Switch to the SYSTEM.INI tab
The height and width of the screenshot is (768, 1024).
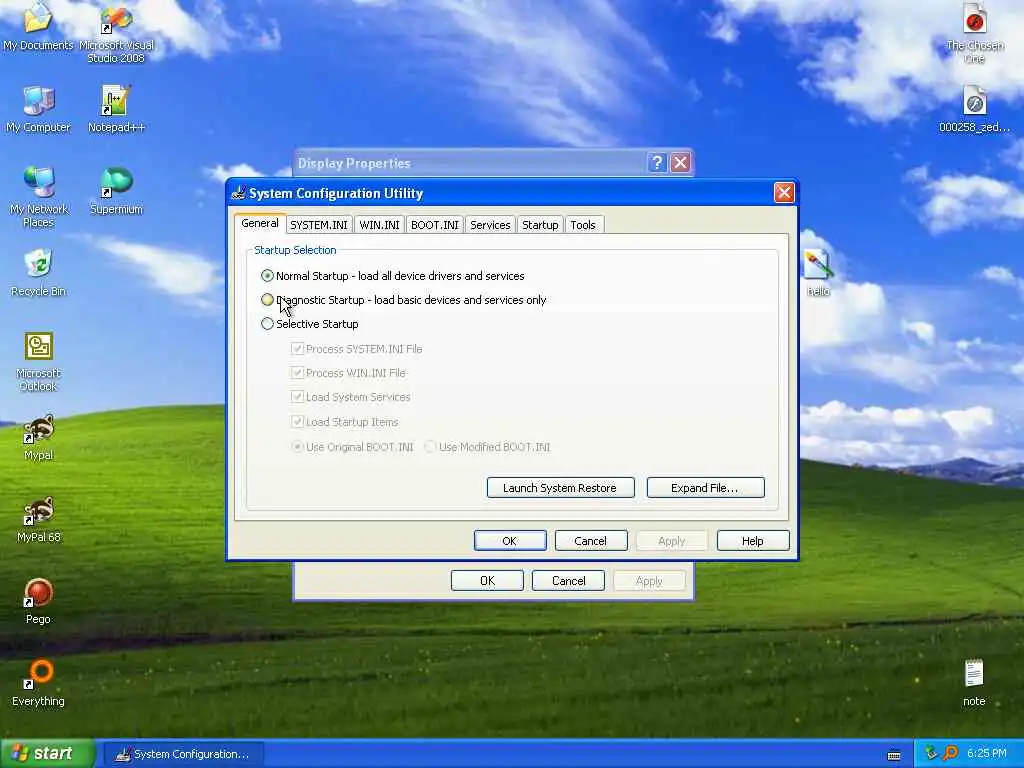319,225
